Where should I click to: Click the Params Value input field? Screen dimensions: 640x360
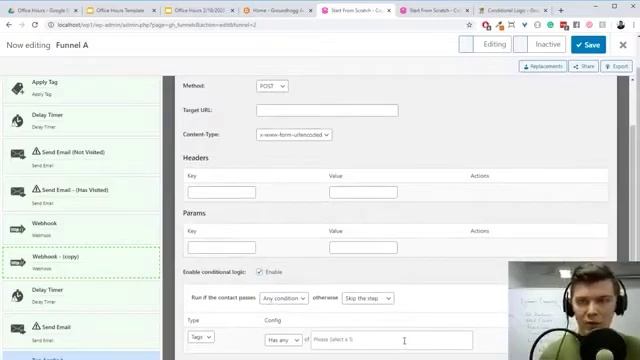(363, 248)
